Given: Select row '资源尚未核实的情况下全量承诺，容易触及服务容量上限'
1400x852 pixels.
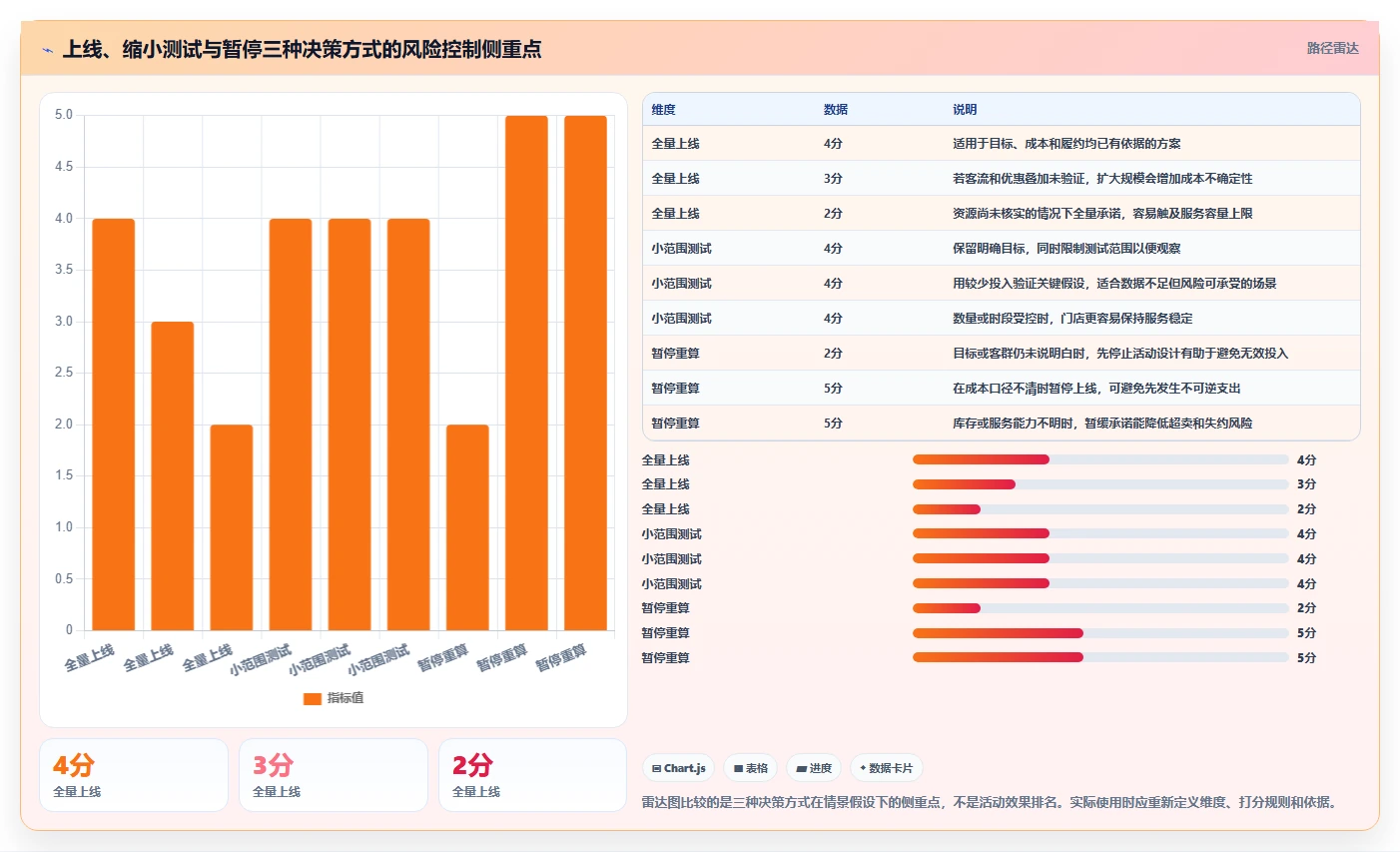Looking at the screenshot, I should pos(1002,213).
